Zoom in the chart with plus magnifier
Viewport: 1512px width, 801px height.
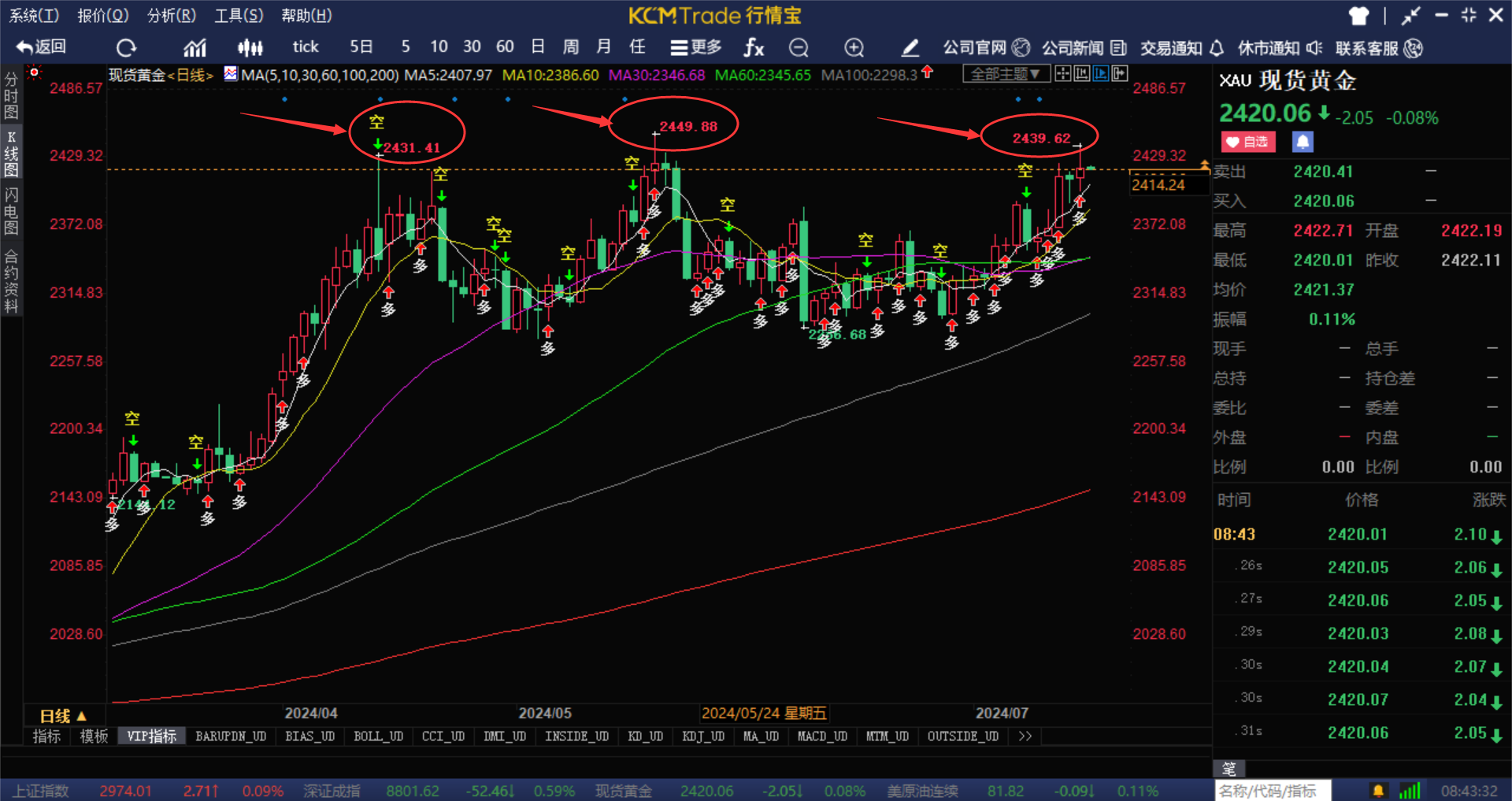point(854,48)
